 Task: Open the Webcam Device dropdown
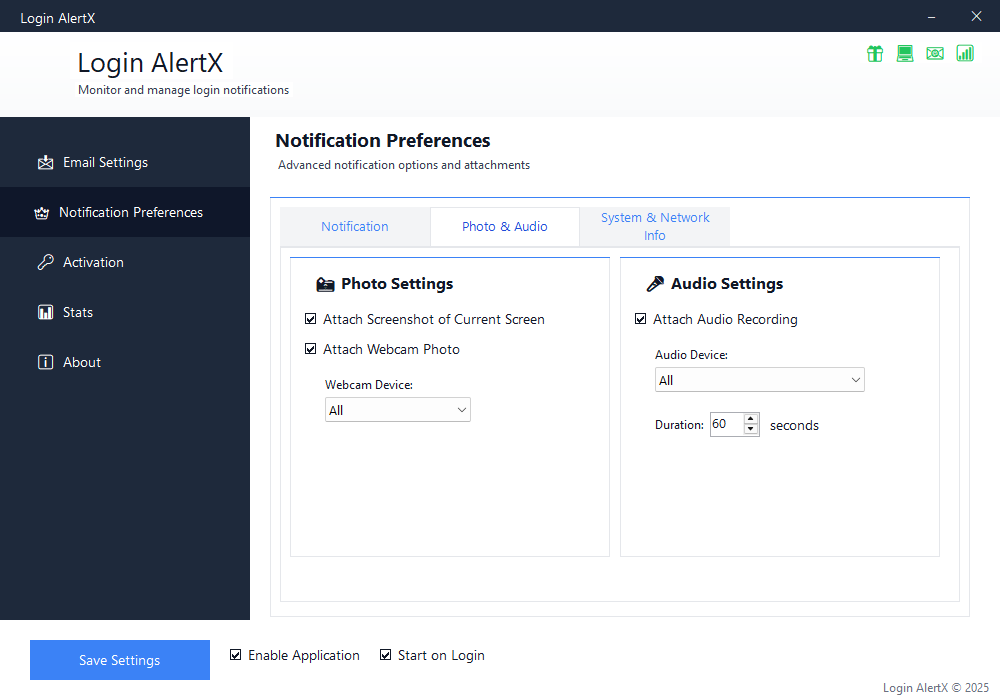click(398, 410)
